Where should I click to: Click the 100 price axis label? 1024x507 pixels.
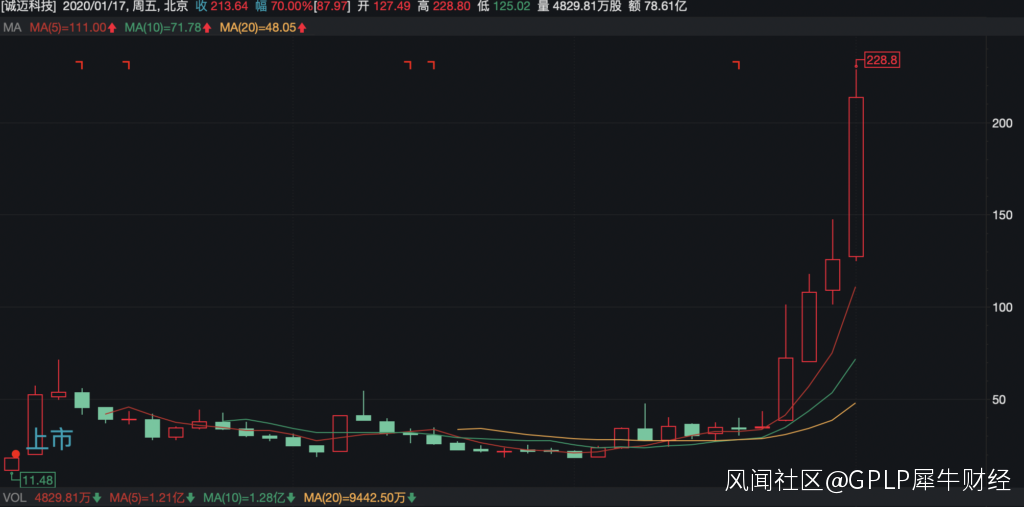click(x=1003, y=307)
